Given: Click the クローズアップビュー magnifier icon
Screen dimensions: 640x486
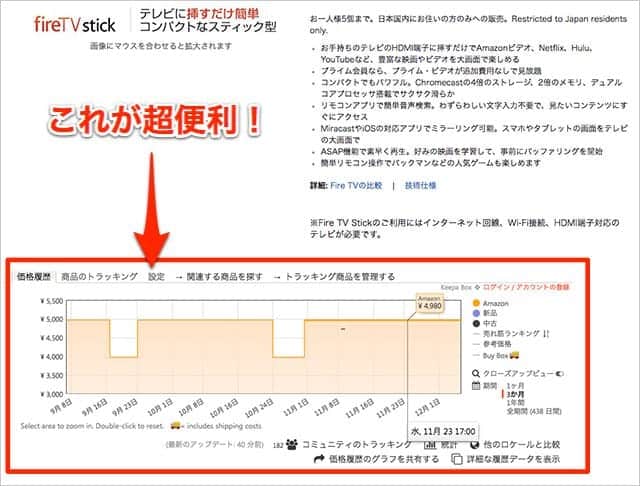Looking at the screenshot, I should point(476,373).
